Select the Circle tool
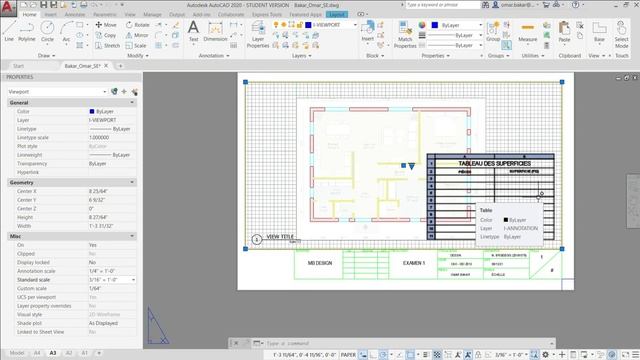Image resolution: width=640 pixels, height=360 pixels. pyautogui.click(x=47, y=31)
